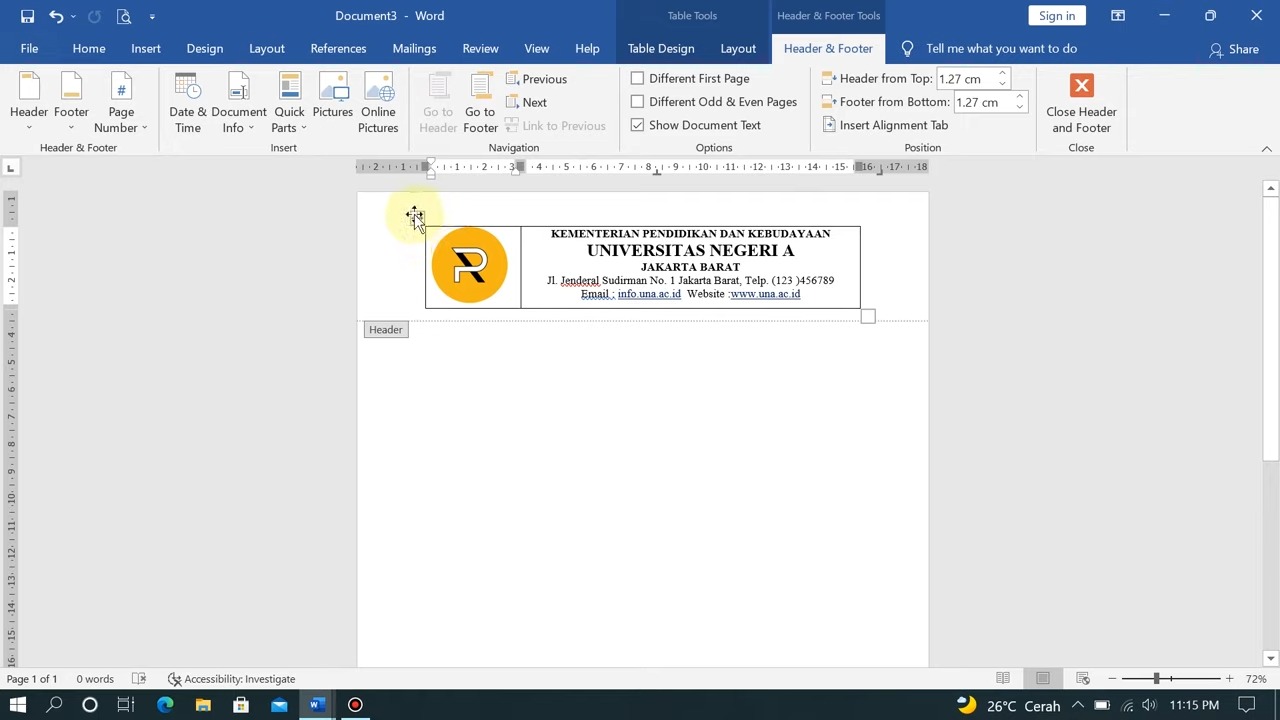Open Quick Parts menu
Image resolution: width=1280 pixels, height=720 pixels.
pyautogui.click(x=289, y=103)
